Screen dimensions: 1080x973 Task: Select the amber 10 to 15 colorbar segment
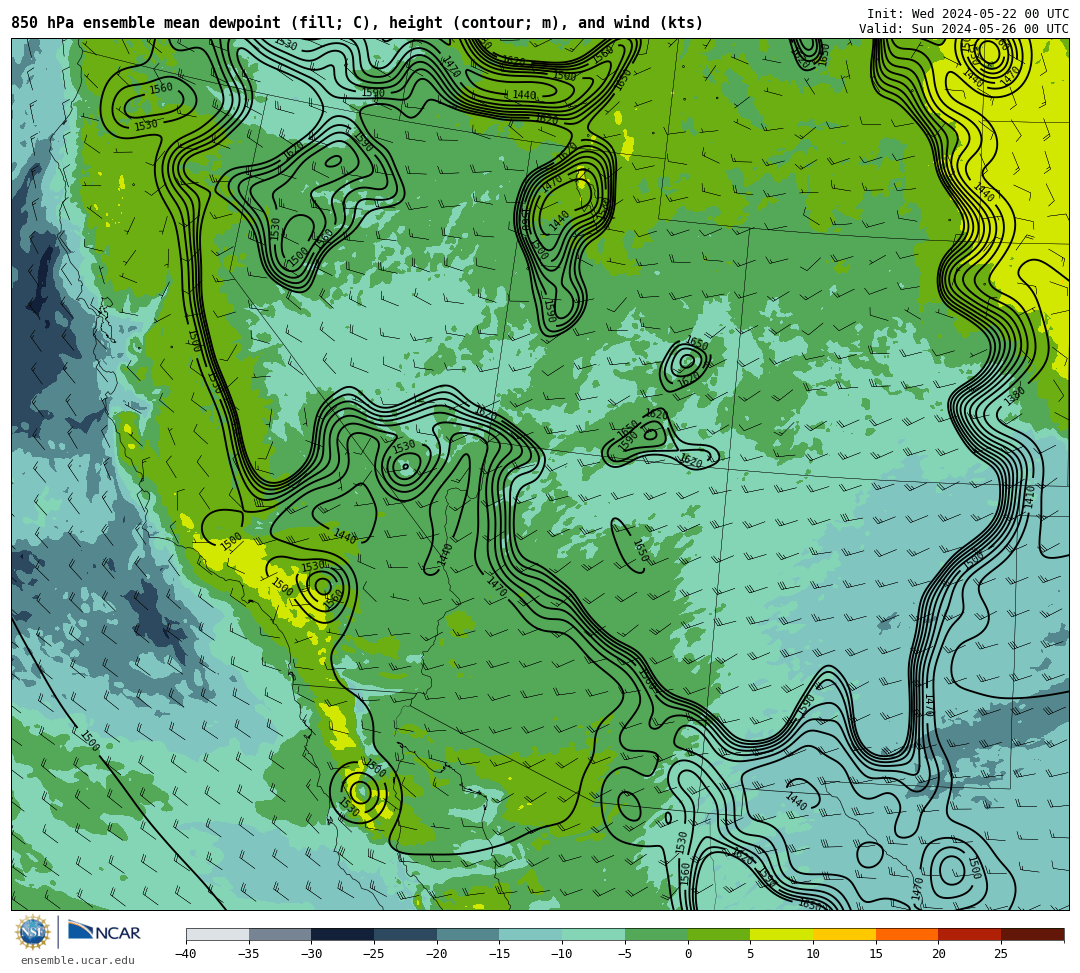coord(844,934)
